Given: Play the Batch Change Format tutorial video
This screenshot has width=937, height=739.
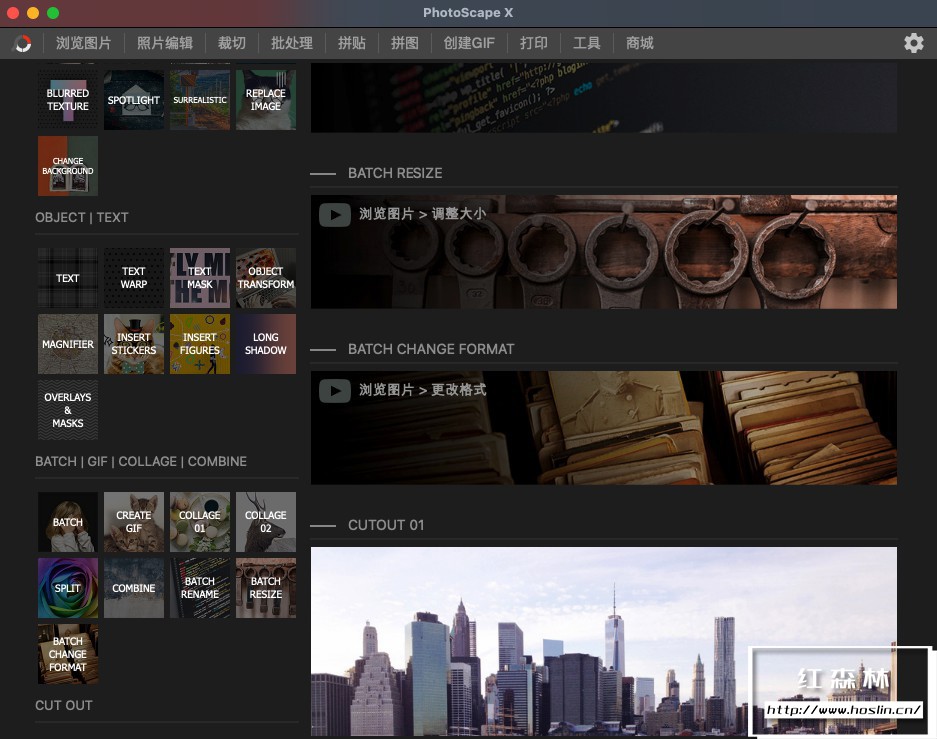Looking at the screenshot, I should click(x=335, y=390).
